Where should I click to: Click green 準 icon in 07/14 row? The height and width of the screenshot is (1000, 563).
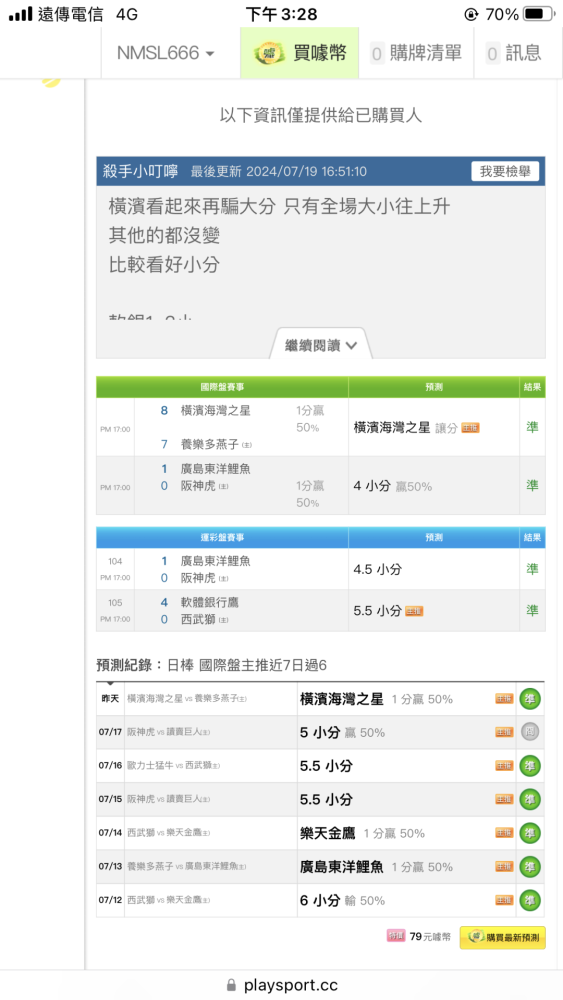529,833
